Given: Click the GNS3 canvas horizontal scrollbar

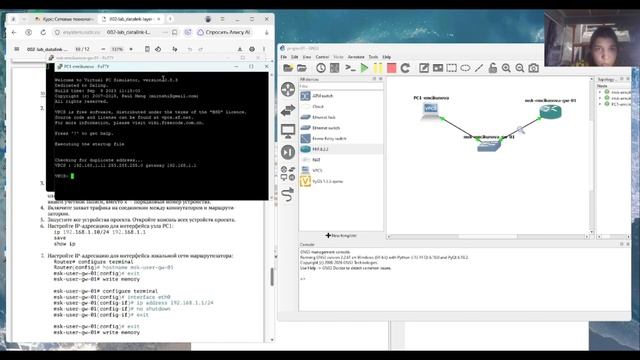Looking at the screenshot, I should pos(488,237).
